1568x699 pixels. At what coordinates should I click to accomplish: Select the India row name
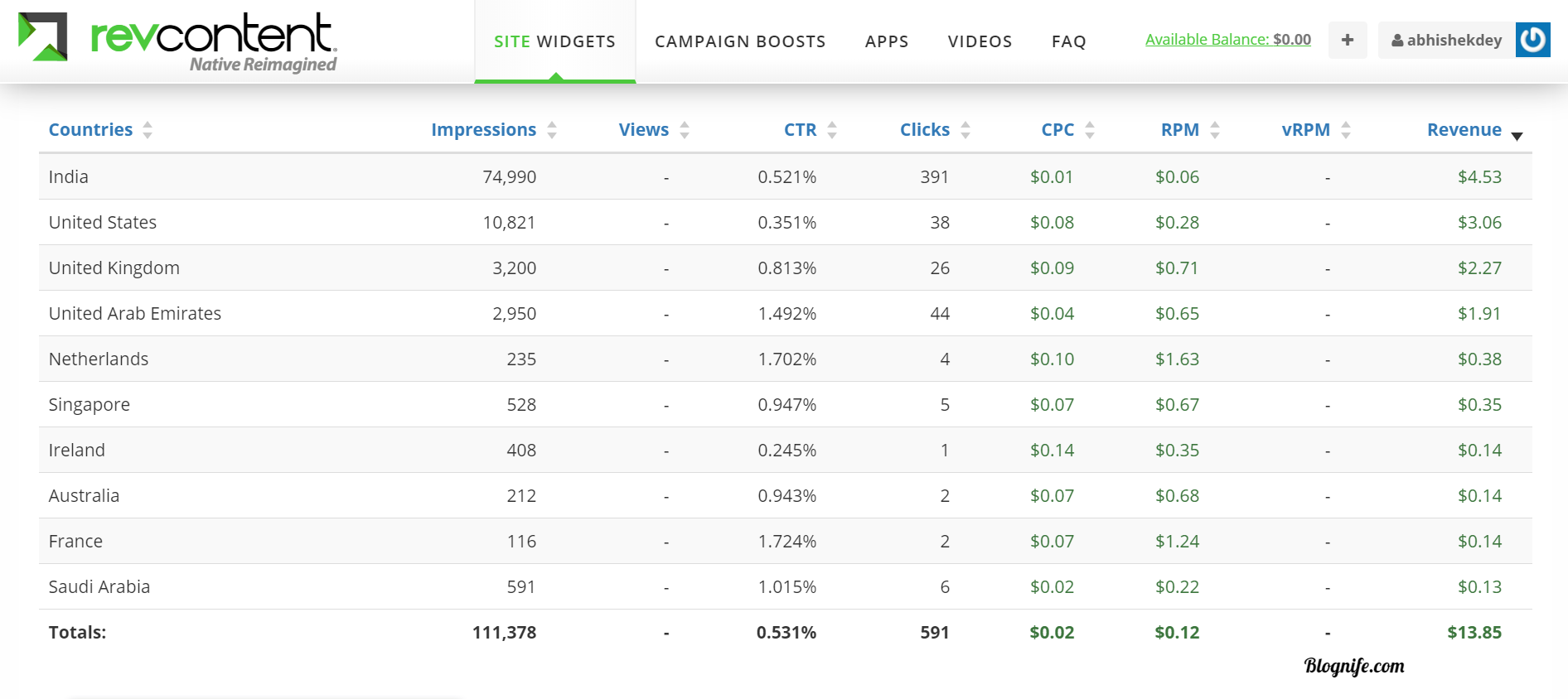coord(68,176)
